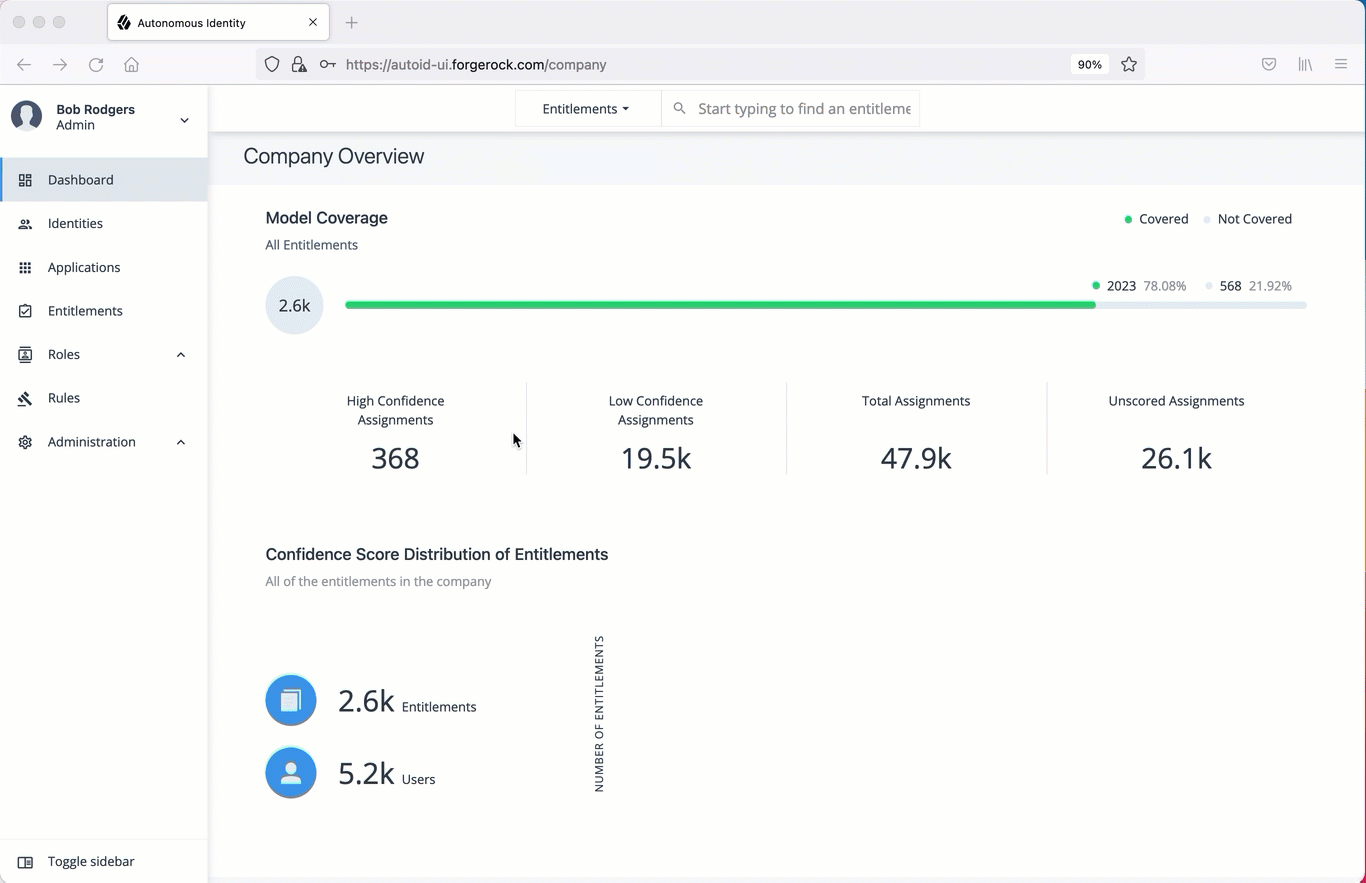Bookmark this page with star icon
The image size is (1366, 883).
(1129, 65)
